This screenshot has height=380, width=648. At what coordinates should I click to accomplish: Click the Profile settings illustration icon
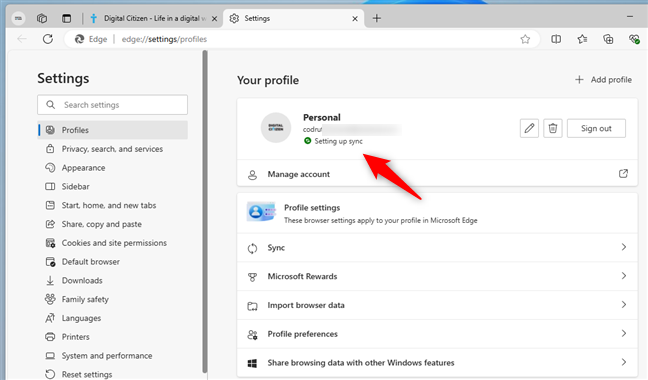tap(261, 212)
